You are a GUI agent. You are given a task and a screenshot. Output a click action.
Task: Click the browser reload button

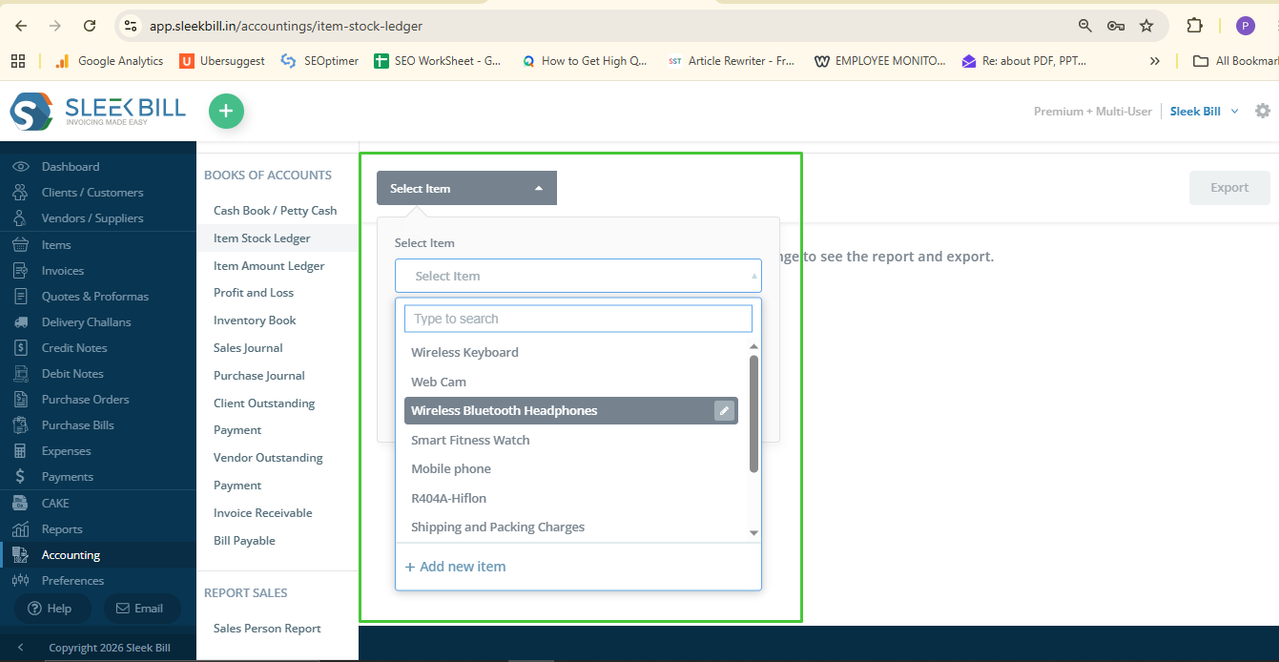pyautogui.click(x=90, y=26)
